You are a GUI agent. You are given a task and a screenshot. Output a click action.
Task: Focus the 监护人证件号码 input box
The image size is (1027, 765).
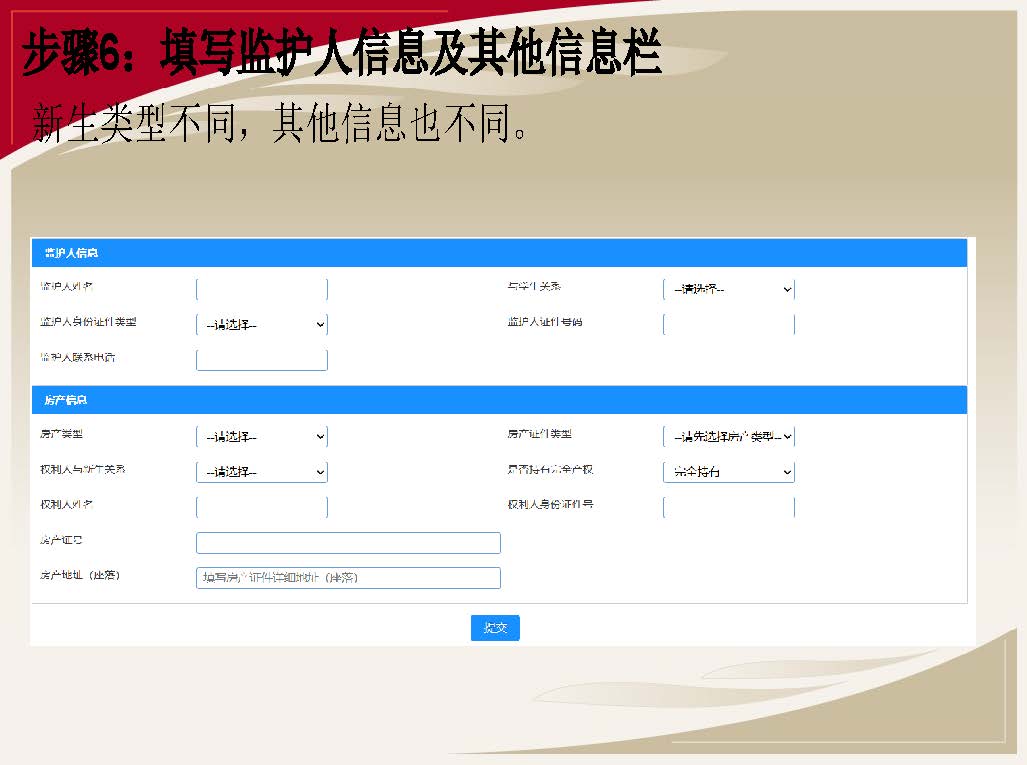pyautogui.click(x=728, y=324)
